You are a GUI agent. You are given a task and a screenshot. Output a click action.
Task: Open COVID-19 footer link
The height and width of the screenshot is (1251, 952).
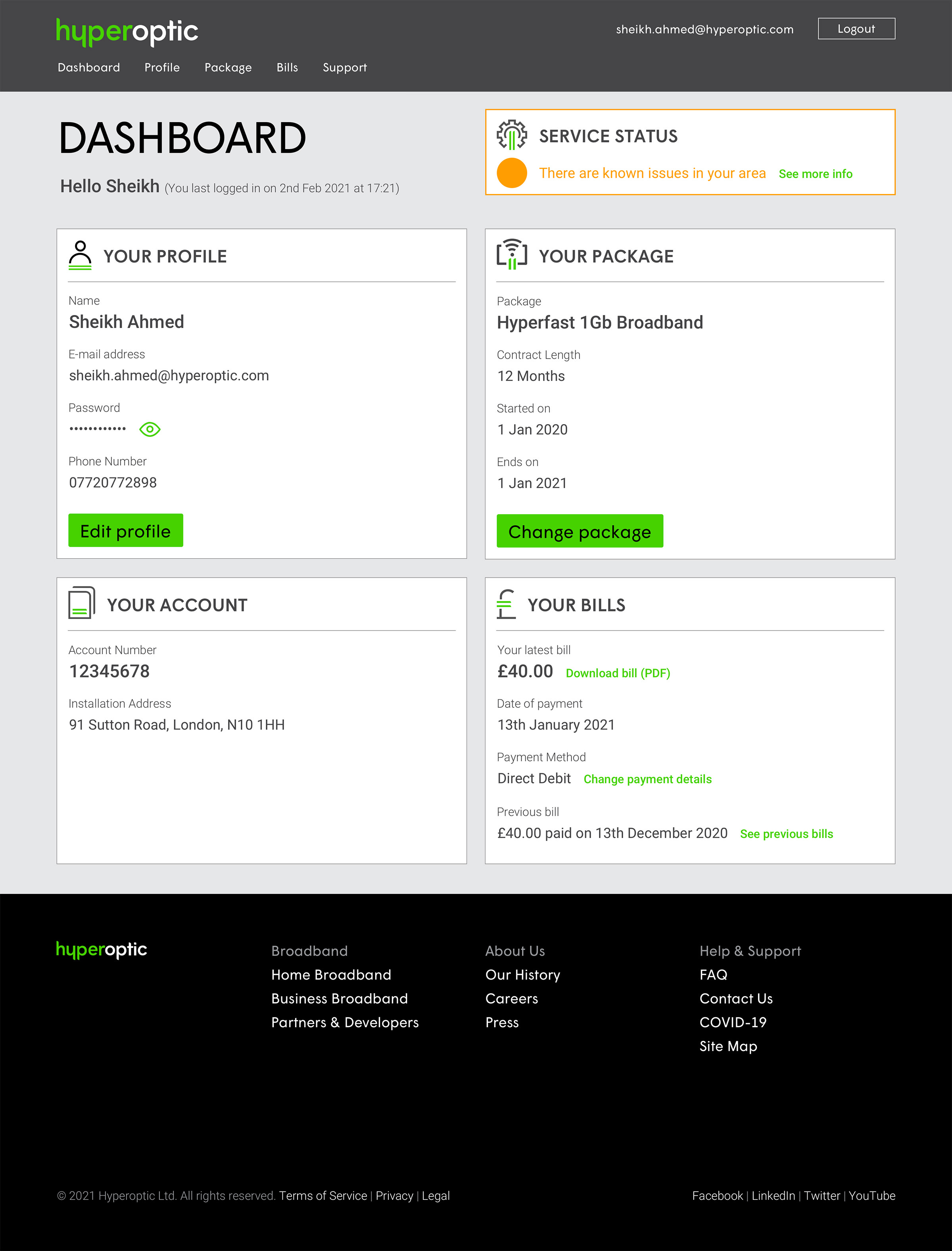[x=733, y=1022]
